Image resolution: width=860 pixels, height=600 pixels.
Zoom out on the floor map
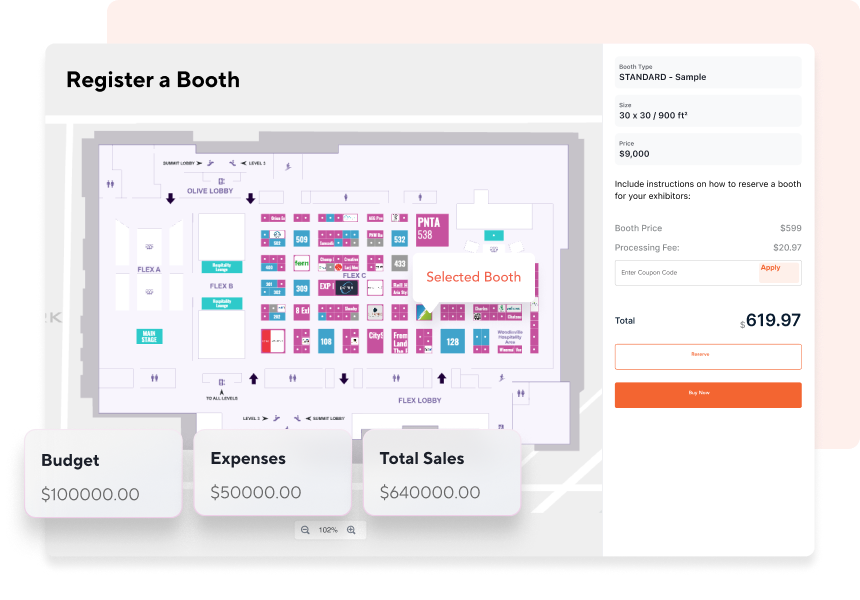pos(305,530)
